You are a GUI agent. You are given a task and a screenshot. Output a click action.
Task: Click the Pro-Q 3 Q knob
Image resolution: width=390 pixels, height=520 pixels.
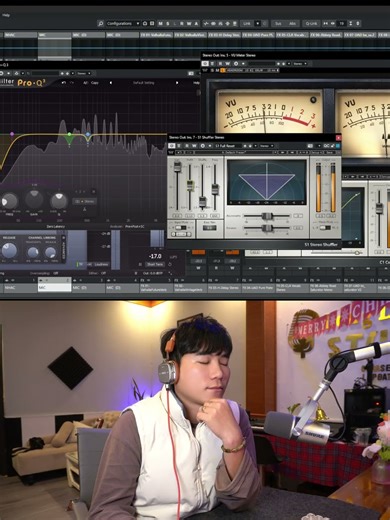pos(59,201)
